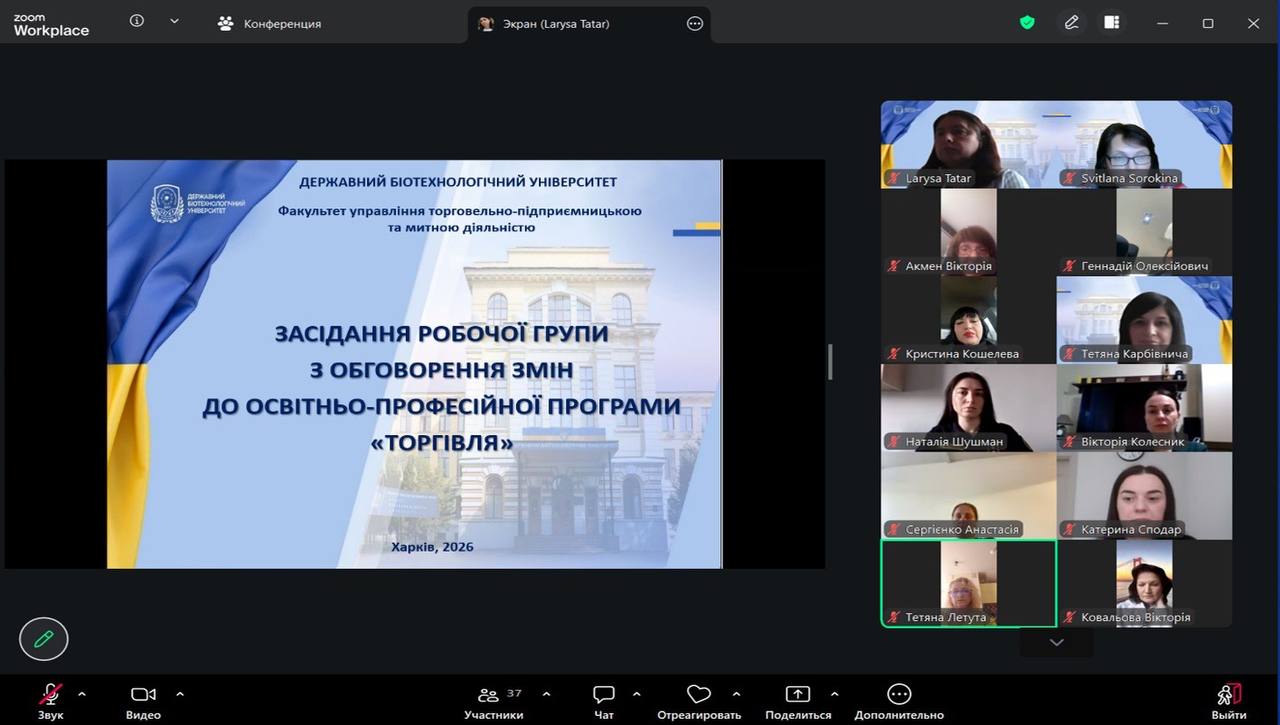Open the Участники list

click(x=493, y=700)
